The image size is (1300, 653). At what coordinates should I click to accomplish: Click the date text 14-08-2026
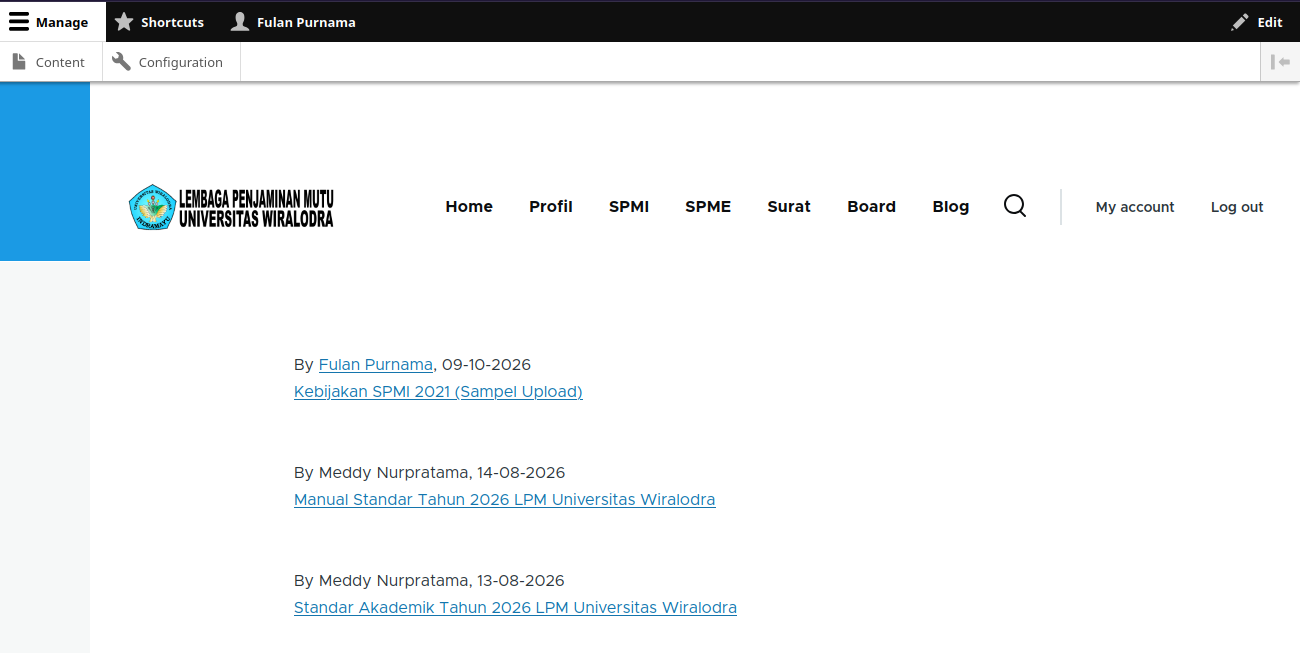pyautogui.click(x=521, y=472)
